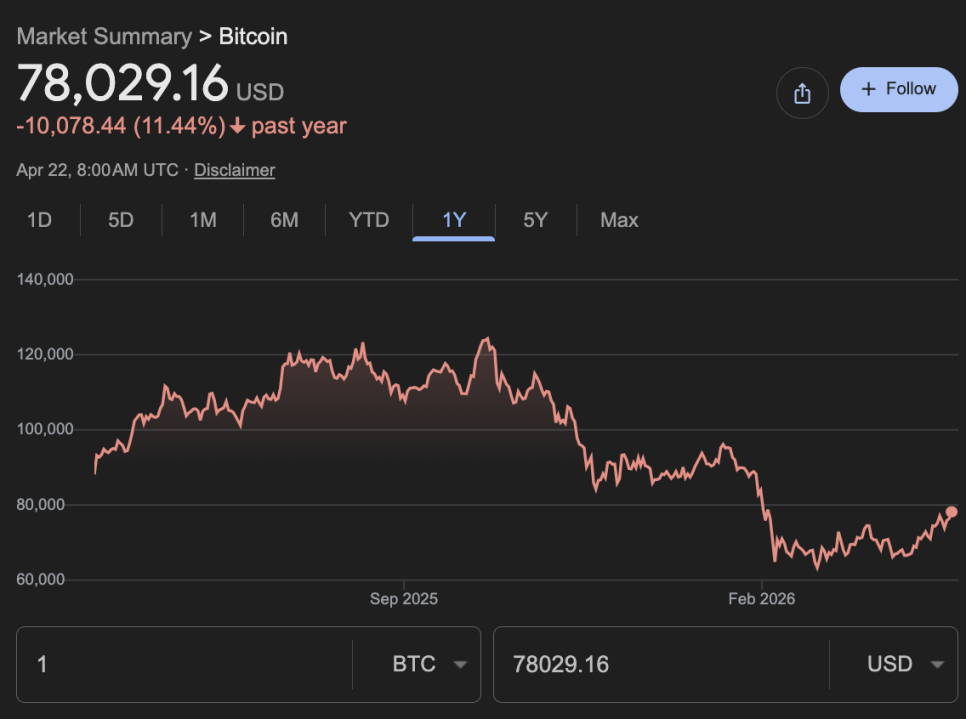966x719 pixels.
Task: Select the 1D time range tab
Action: click(x=39, y=220)
